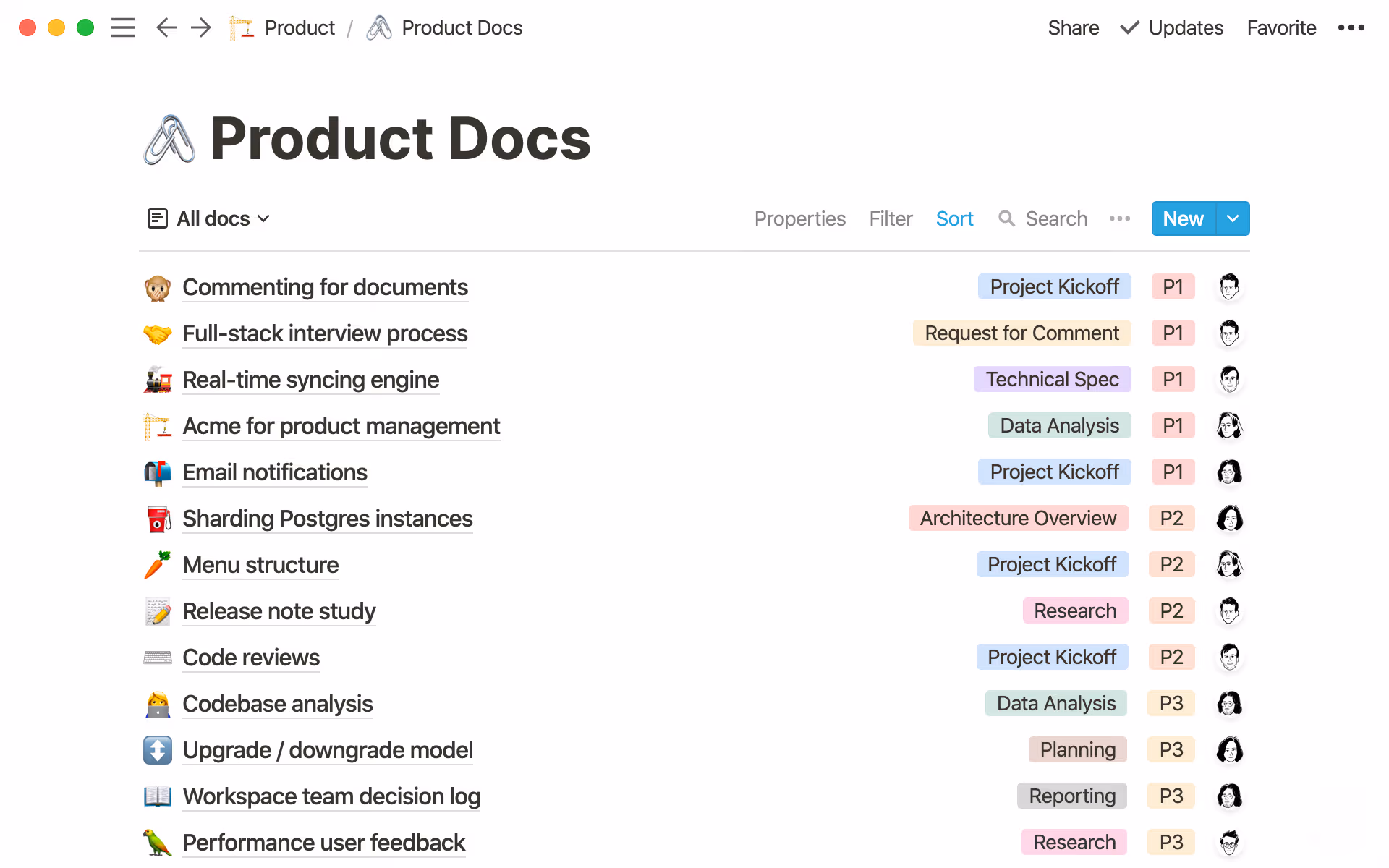Open the New button's chevron dropdown
The height and width of the screenshot is (868, 1389).
point(1233,218)
